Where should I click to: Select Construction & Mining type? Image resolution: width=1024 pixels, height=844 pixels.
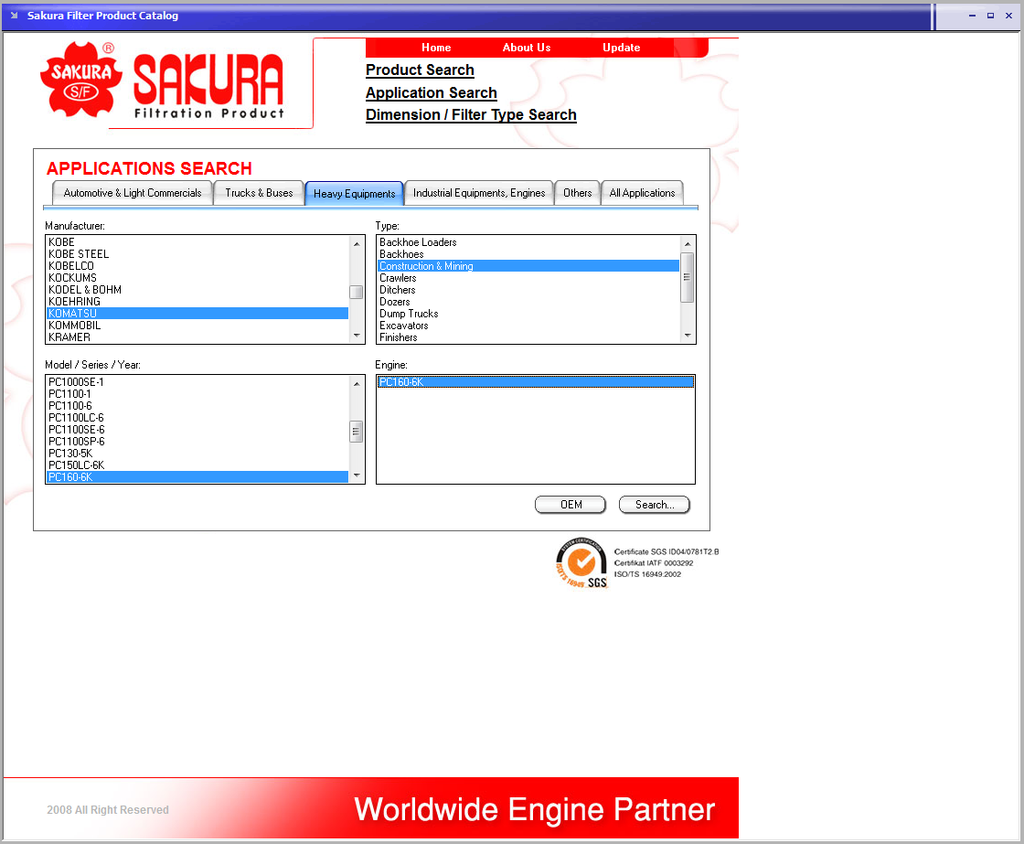click(528, 266)
